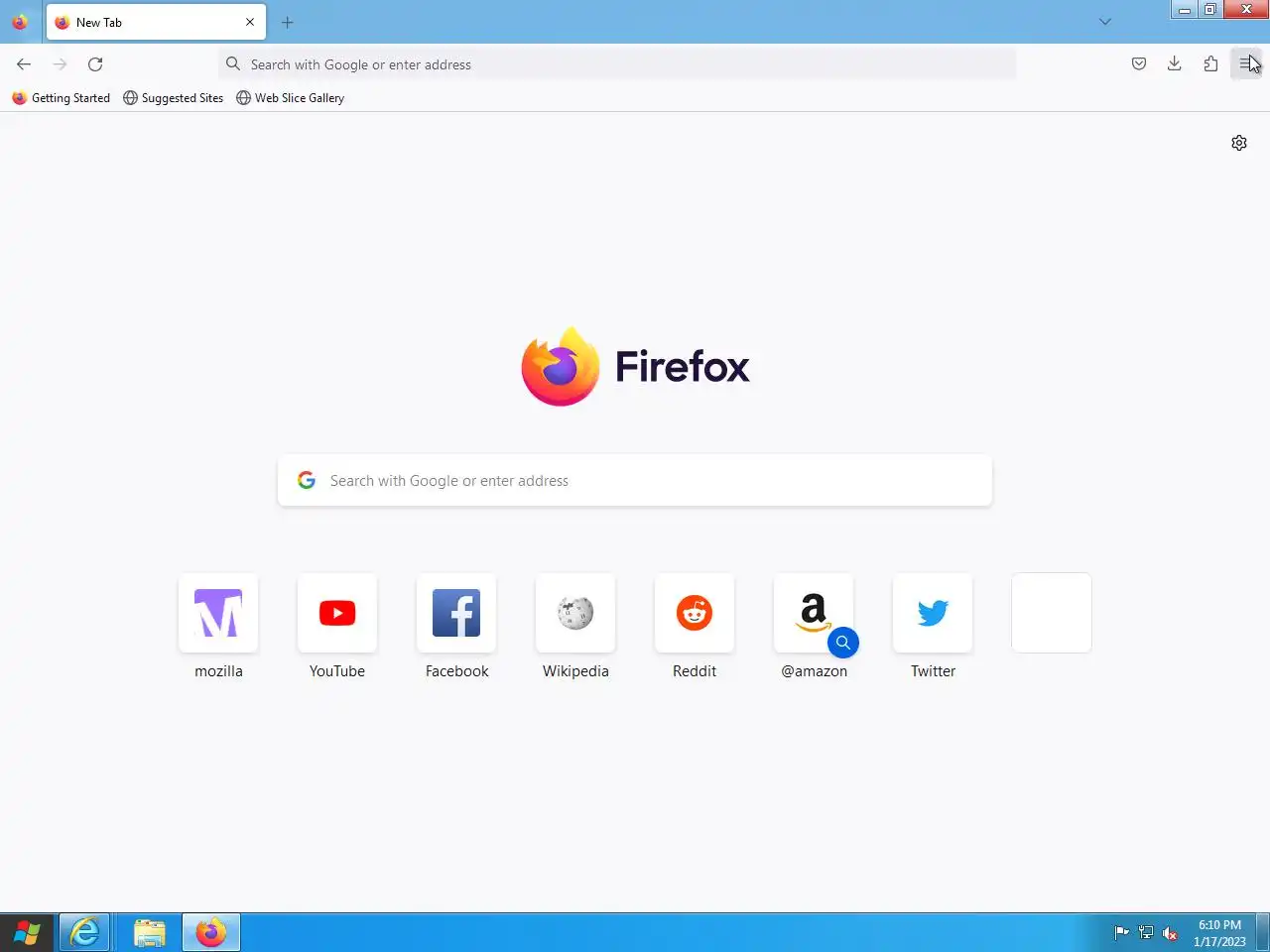Open the new tab personalize gear
This screenshot has height=952, width=1270.
point(1239,143)
